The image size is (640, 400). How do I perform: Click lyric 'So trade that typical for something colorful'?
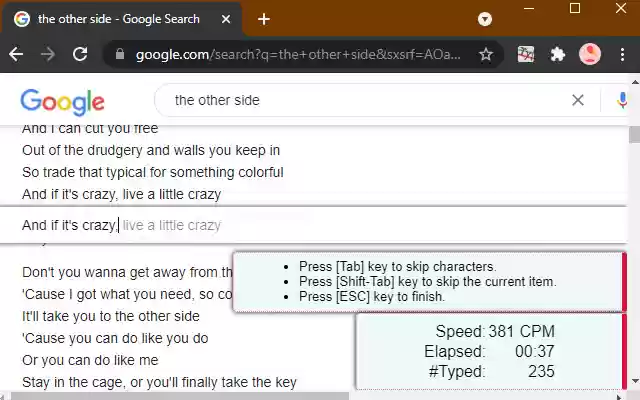153,172
